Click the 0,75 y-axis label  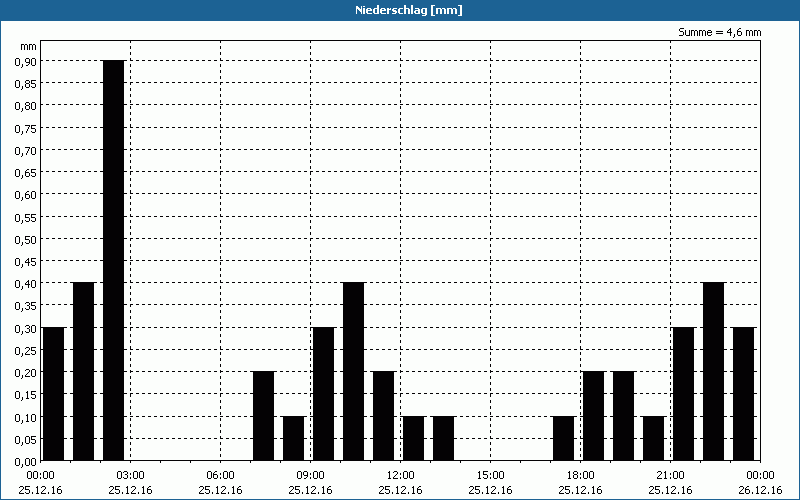pyautogui.click(x=26, y=129)
